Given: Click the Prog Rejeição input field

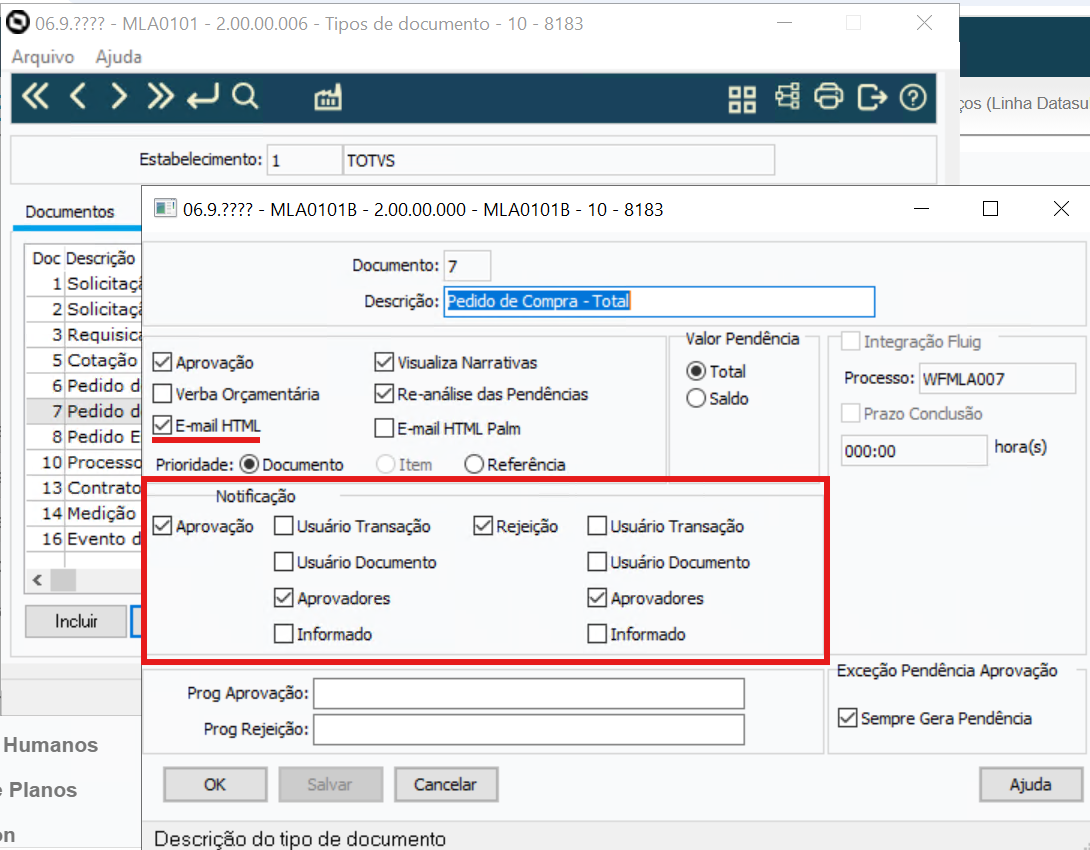Looking at the screenshot, I should [x=528, y=730].
